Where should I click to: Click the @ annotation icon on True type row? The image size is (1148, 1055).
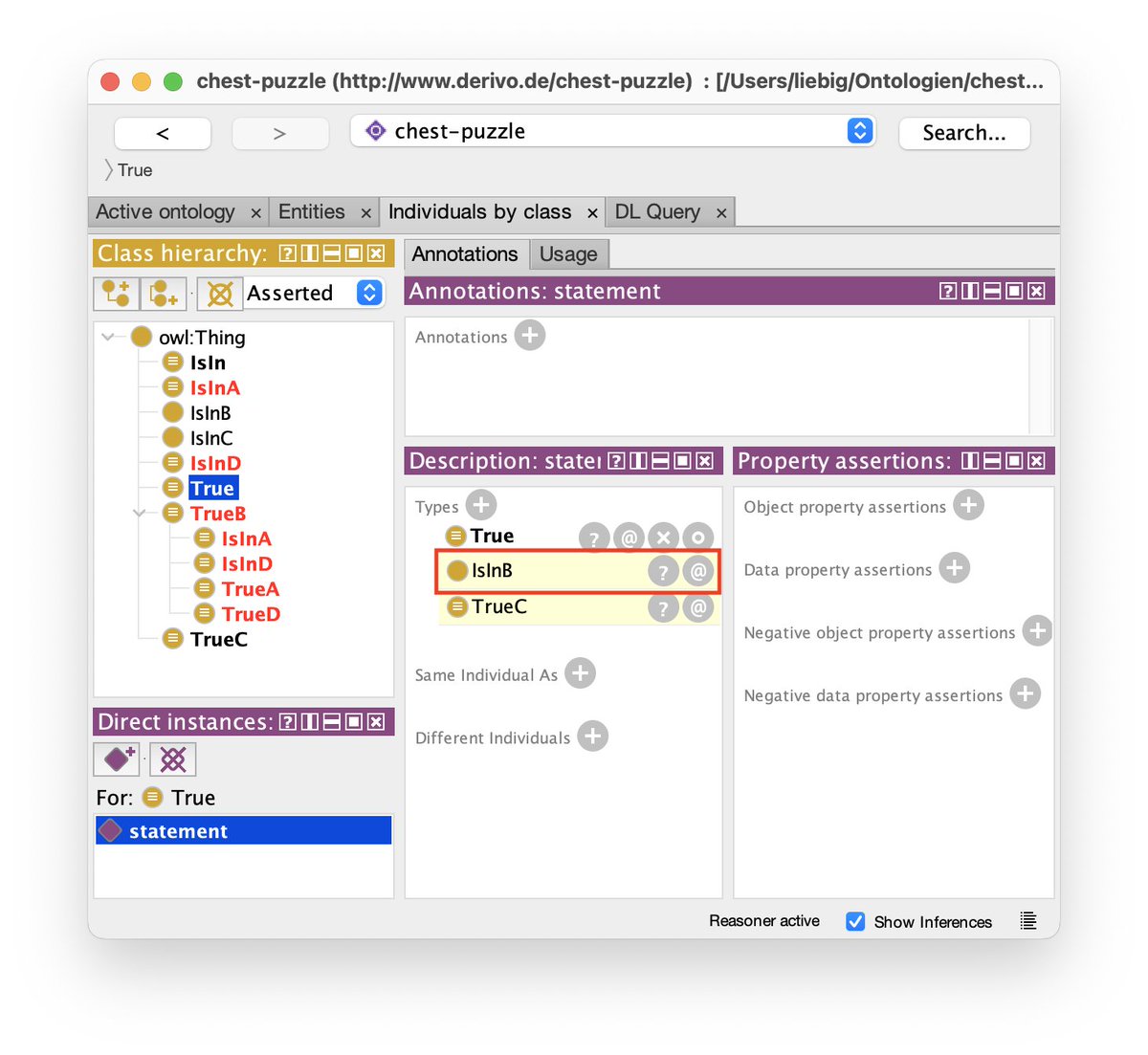pos(629,538)
